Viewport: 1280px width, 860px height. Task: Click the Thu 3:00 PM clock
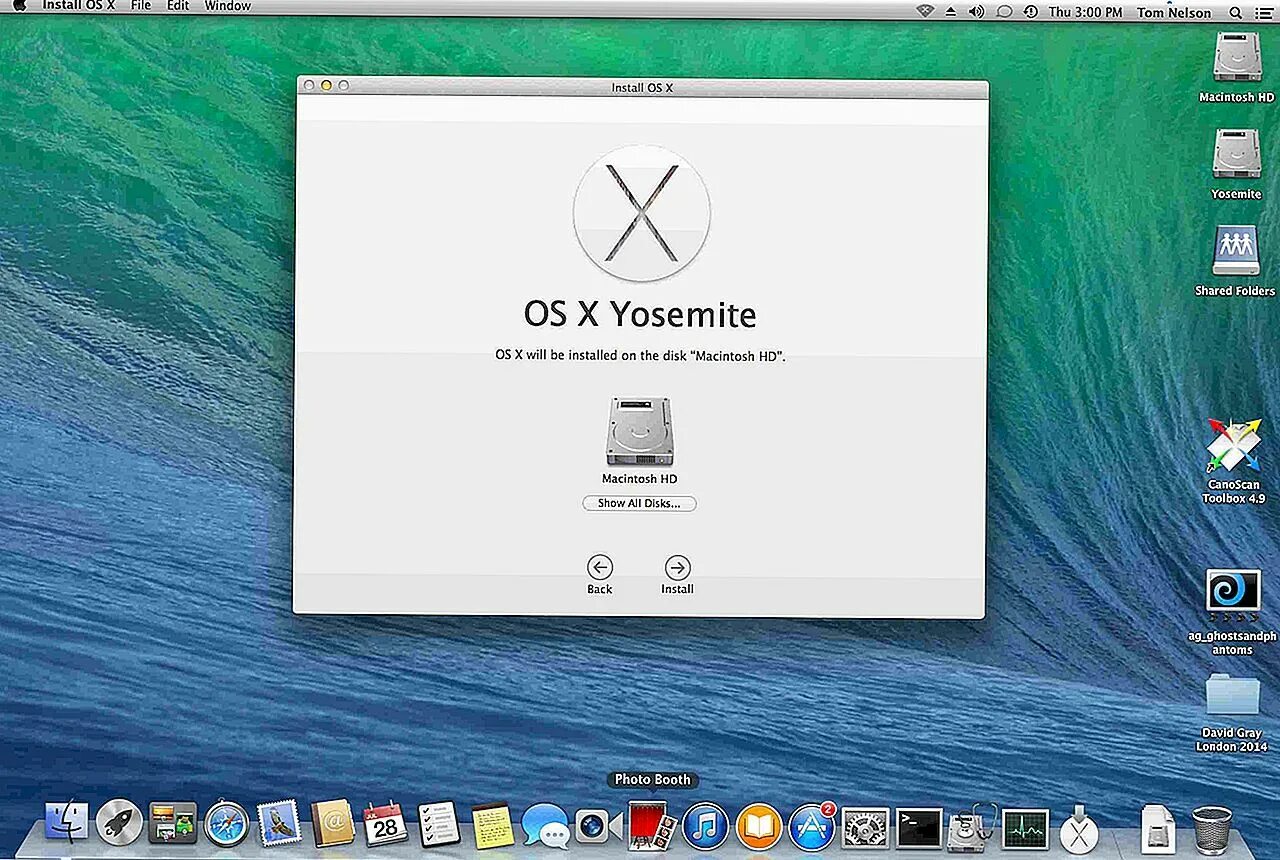pyautogui.click(x=1086, y=13)
